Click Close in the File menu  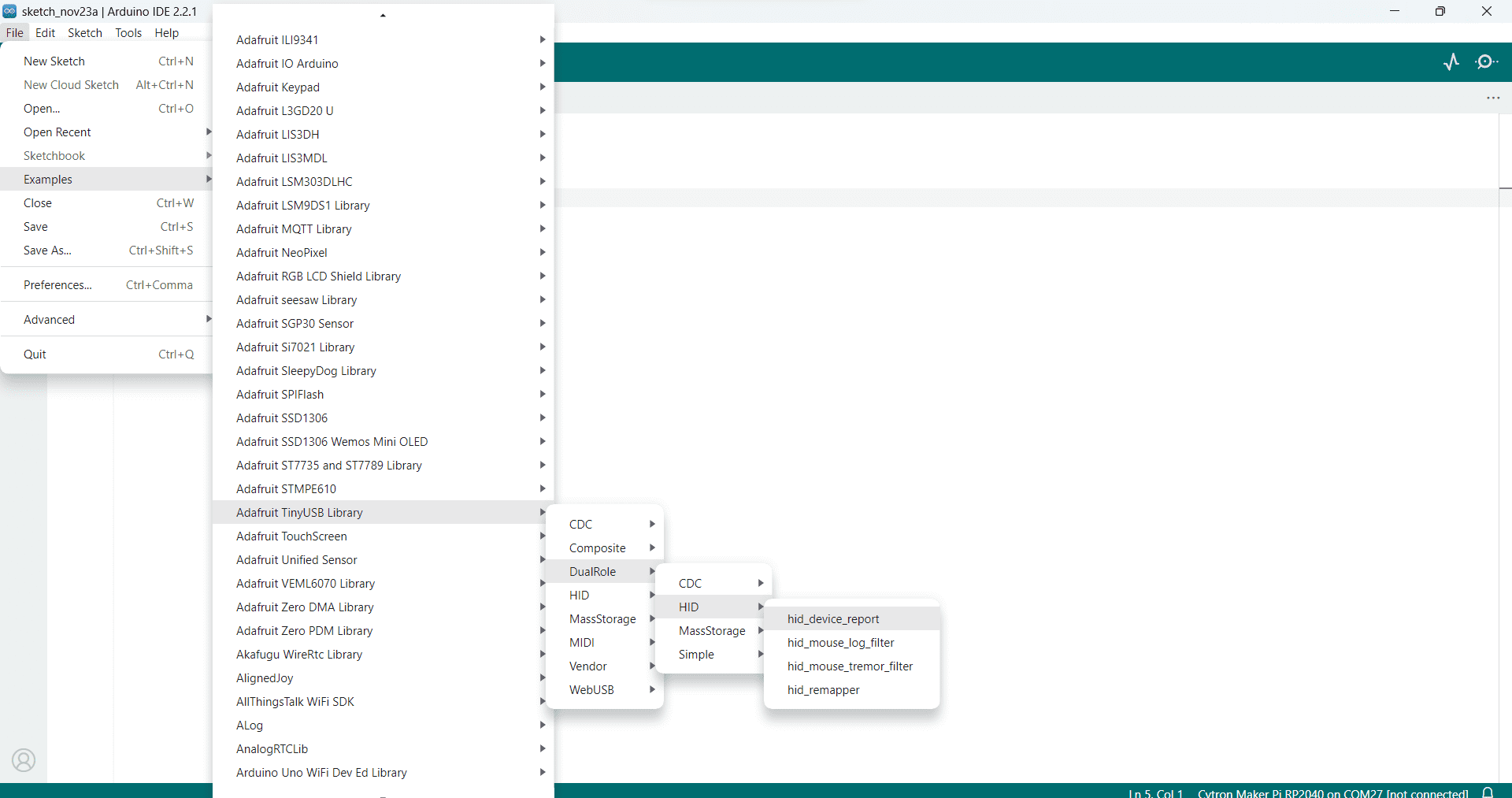pyautogui.click(x=106, y=203)
